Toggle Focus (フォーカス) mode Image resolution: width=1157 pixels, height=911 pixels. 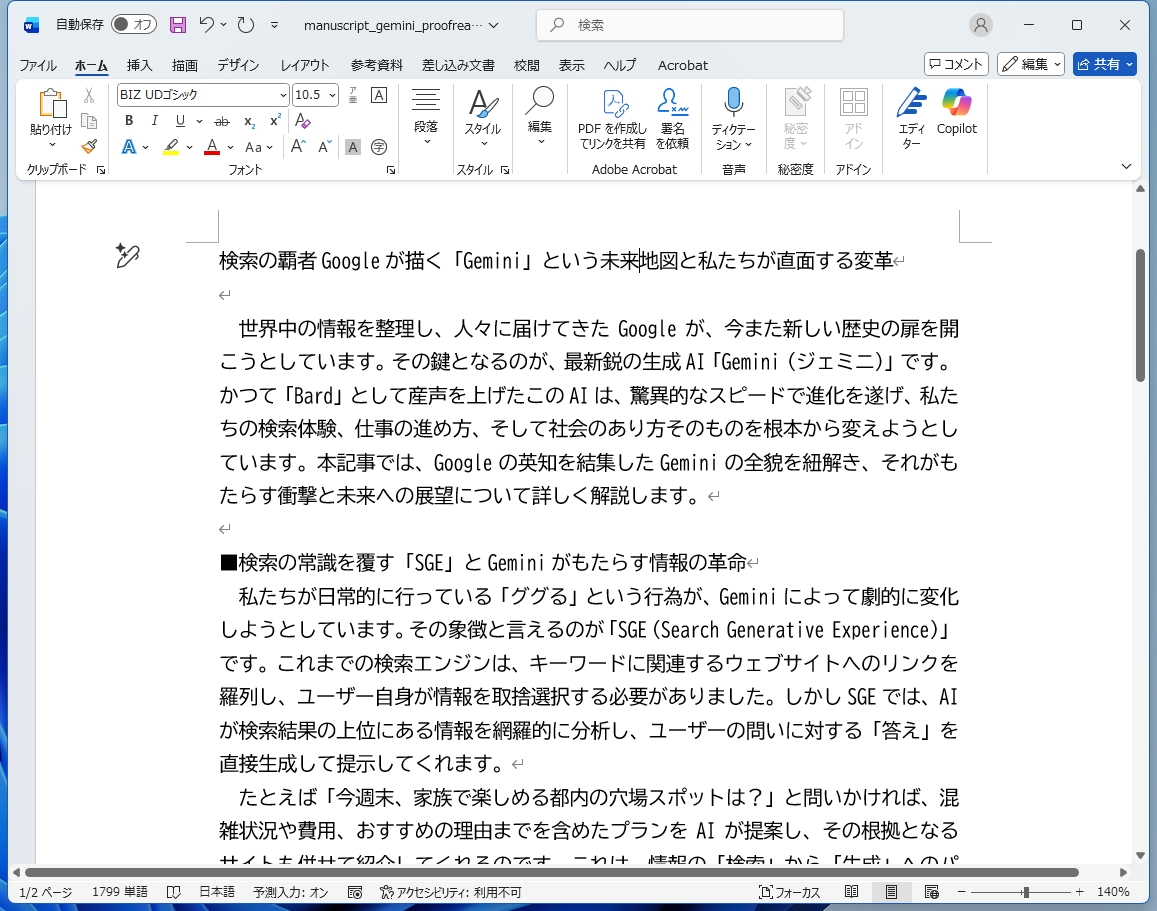(790, 892)
